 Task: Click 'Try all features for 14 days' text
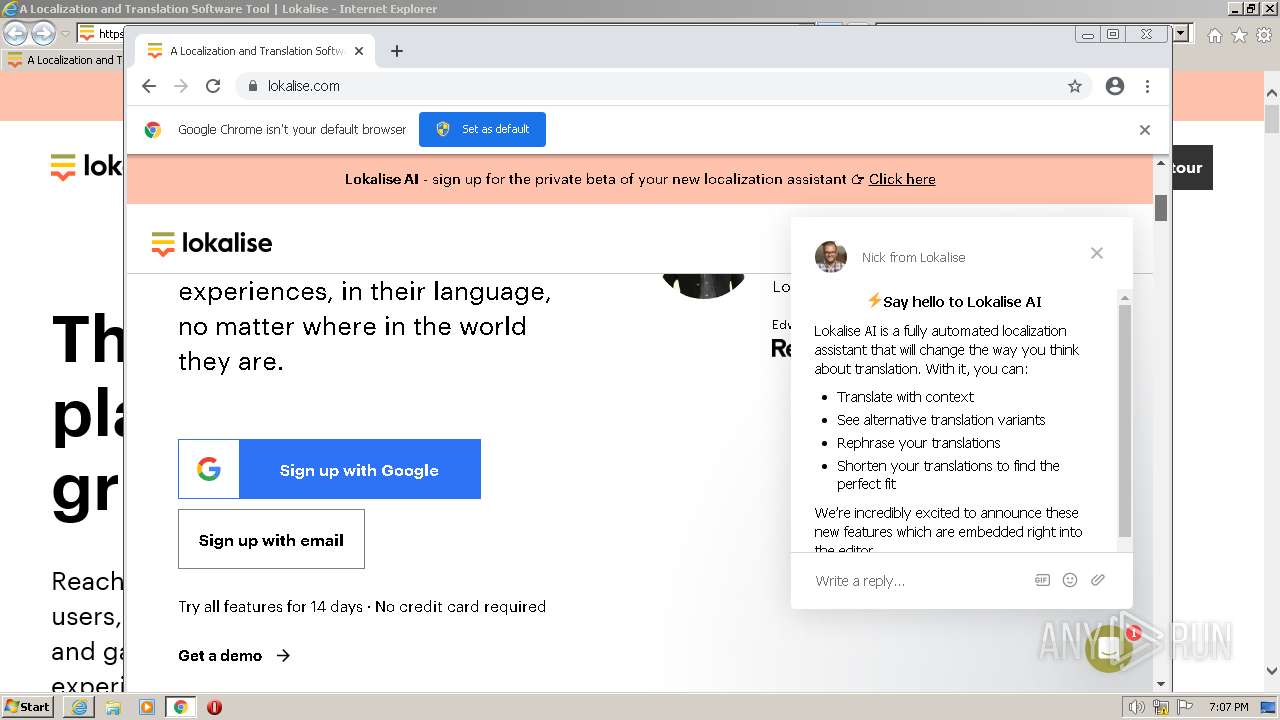coord(270,607)
